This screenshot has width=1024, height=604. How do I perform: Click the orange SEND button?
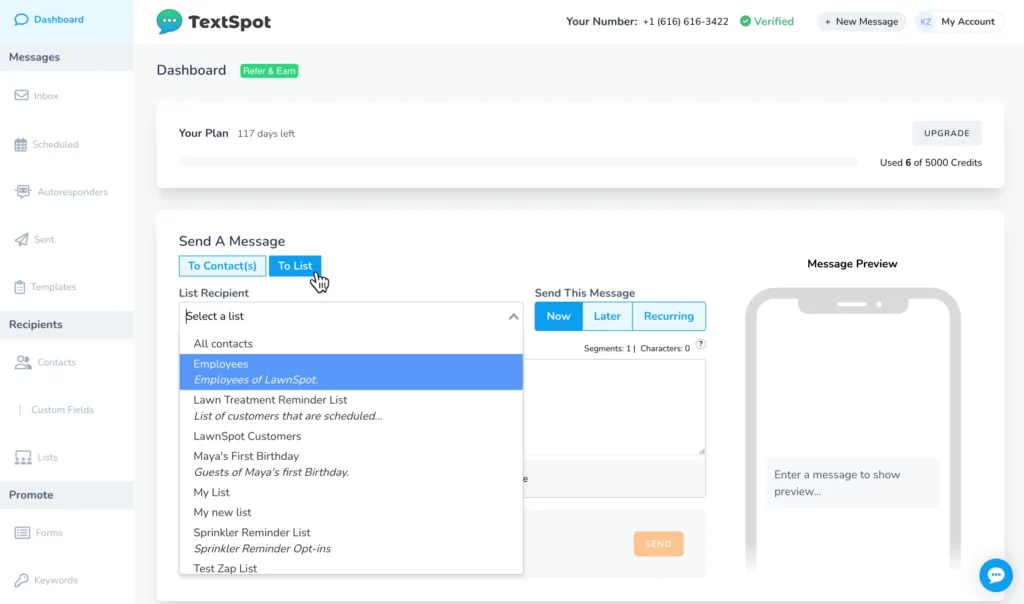[x=658, y=544]
